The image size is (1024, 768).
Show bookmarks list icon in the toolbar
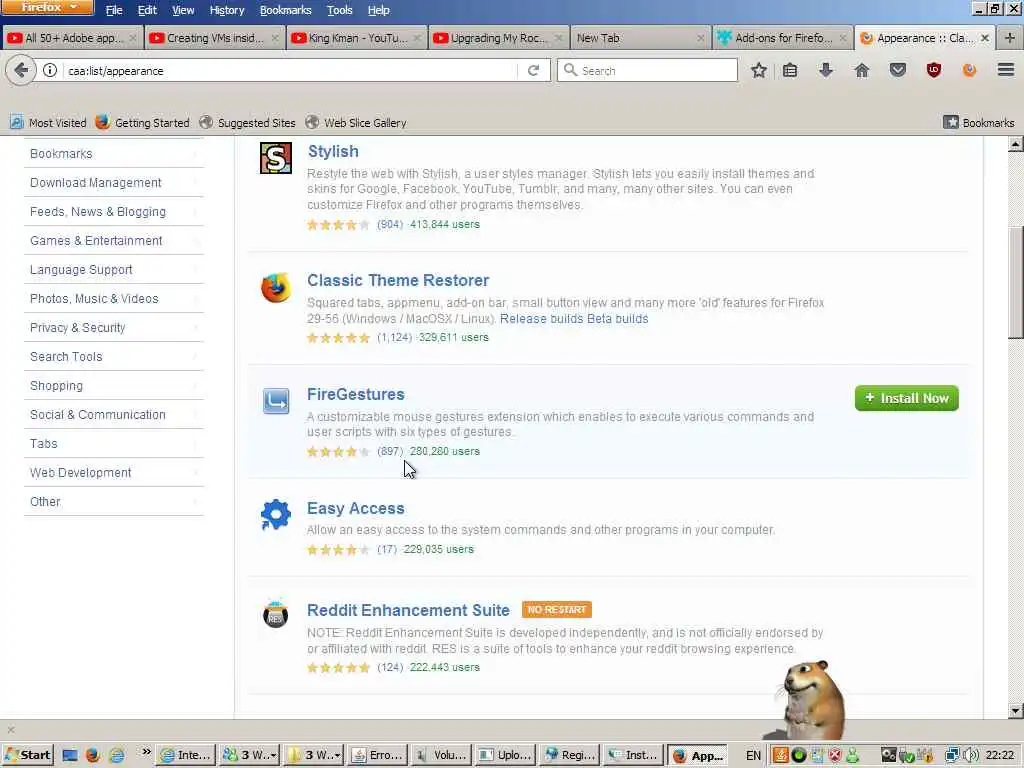[x=790, y=71]
